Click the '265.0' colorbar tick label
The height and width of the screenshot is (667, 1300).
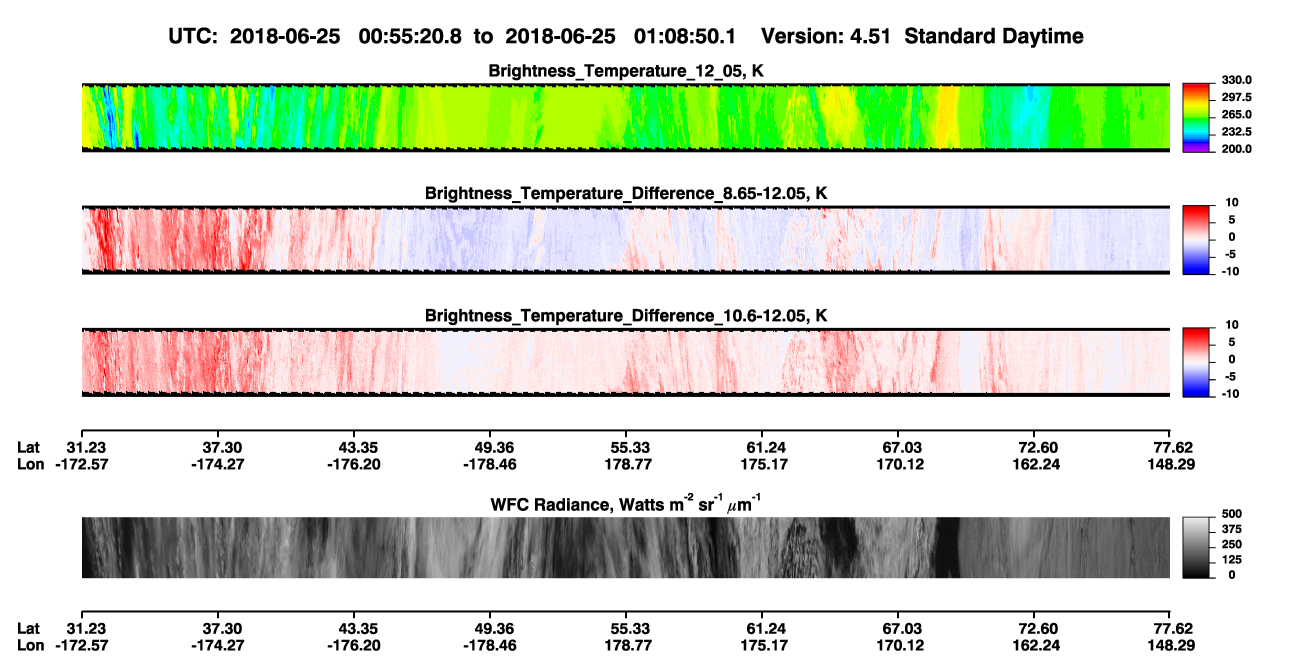point(1238,114)
